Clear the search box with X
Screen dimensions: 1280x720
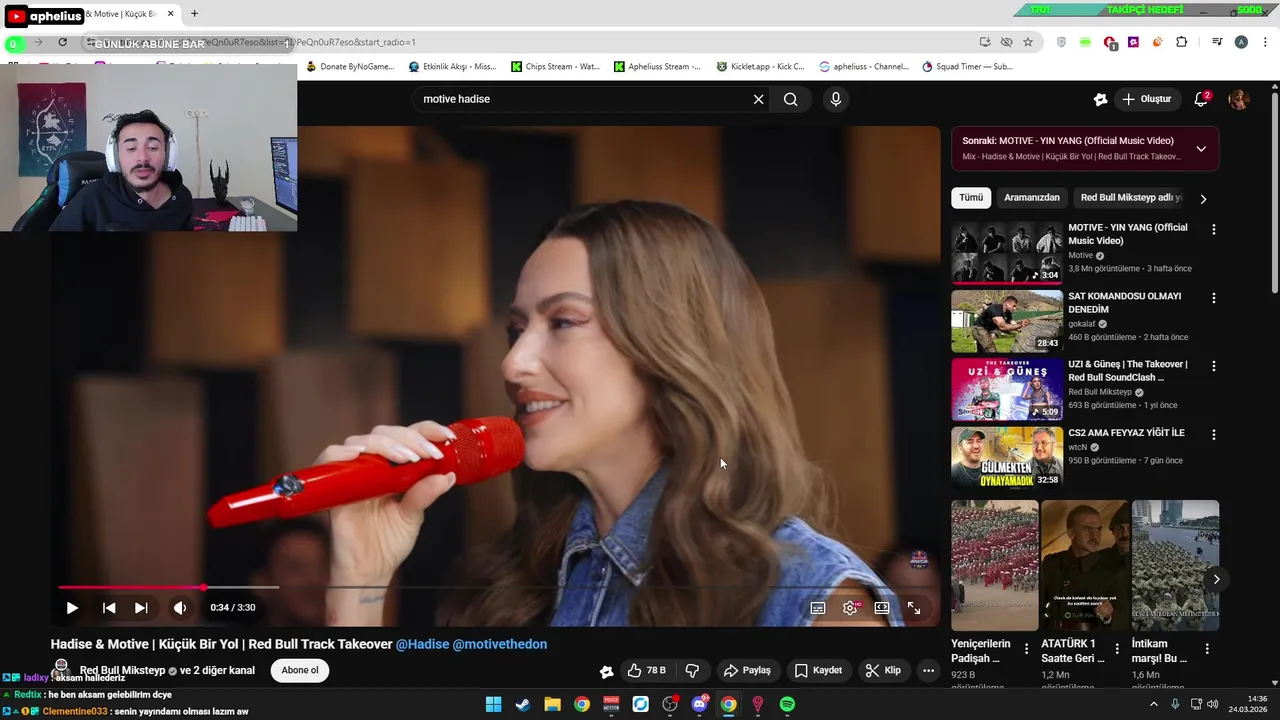[x=758, y=99]
